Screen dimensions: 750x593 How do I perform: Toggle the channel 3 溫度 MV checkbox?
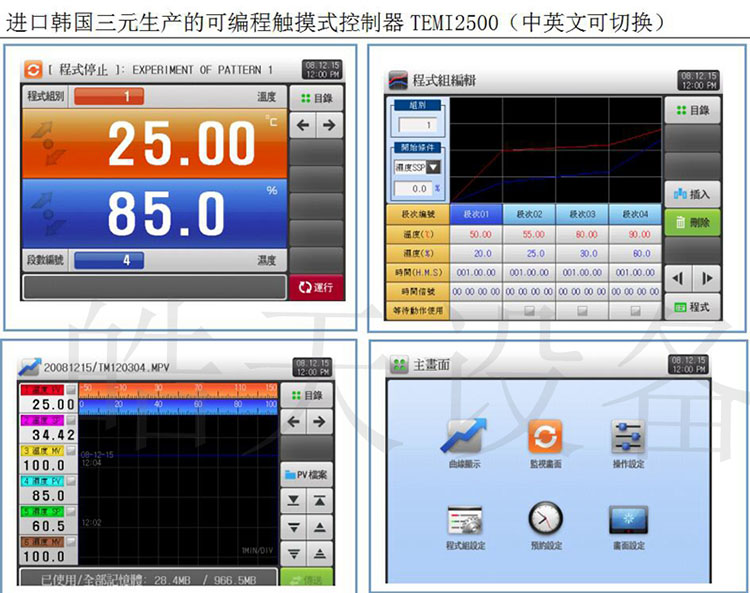point(71,450)
